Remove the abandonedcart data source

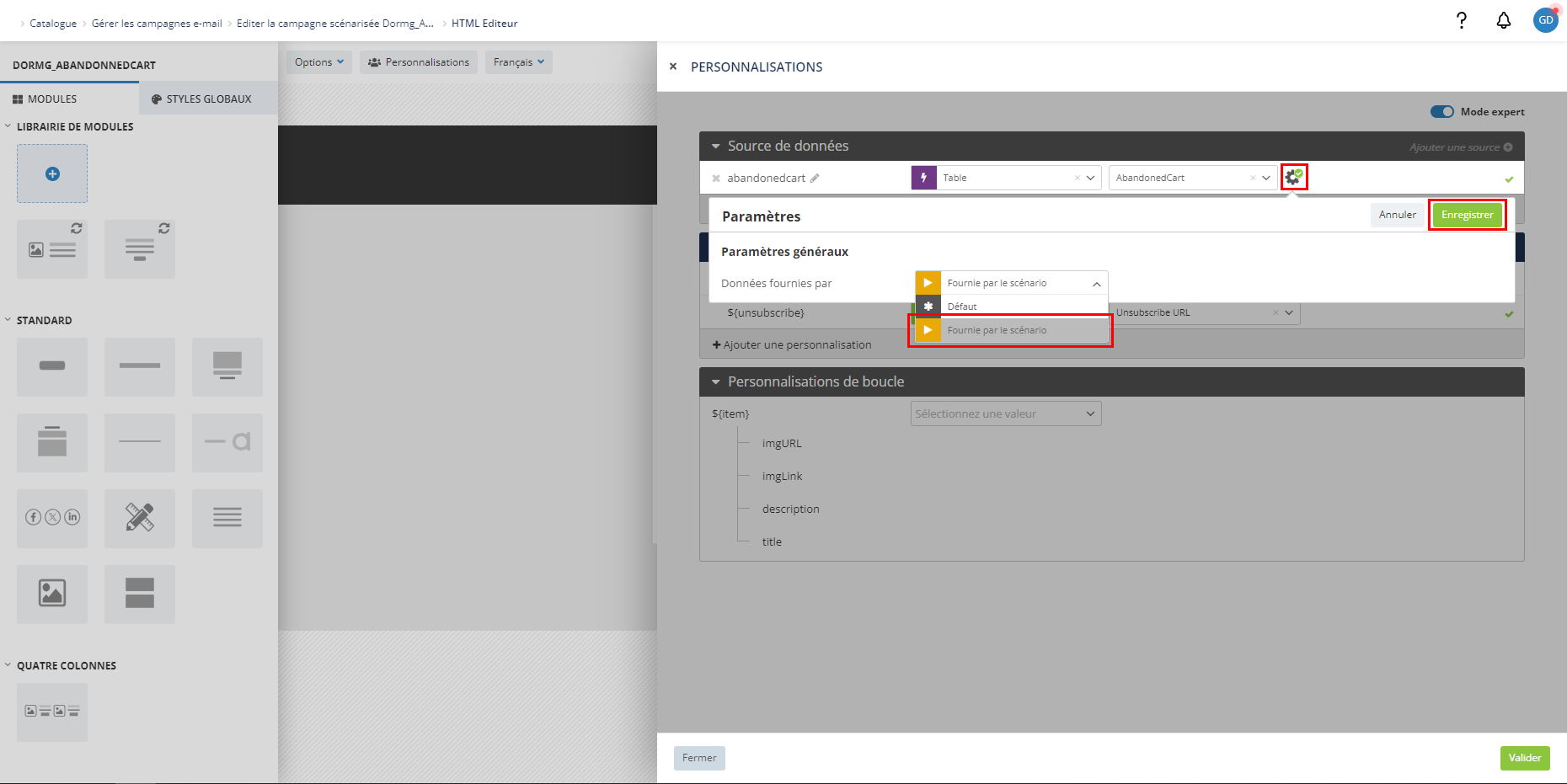click(716, 179)
